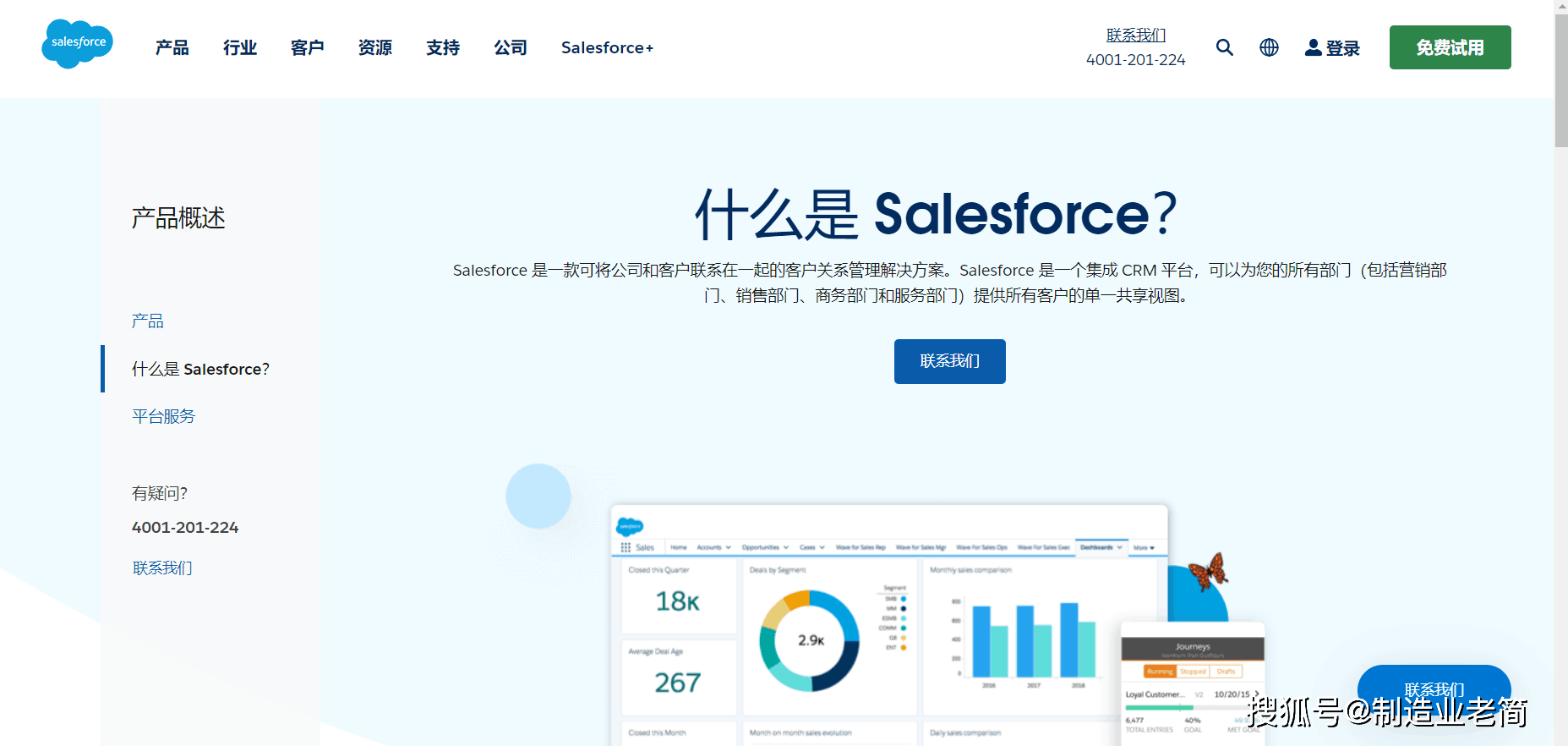Image resolution: width=1568 pixels, height=746 pixels.
Task: Open the 公司 navigation menu
Action: (x=511, y=47)
